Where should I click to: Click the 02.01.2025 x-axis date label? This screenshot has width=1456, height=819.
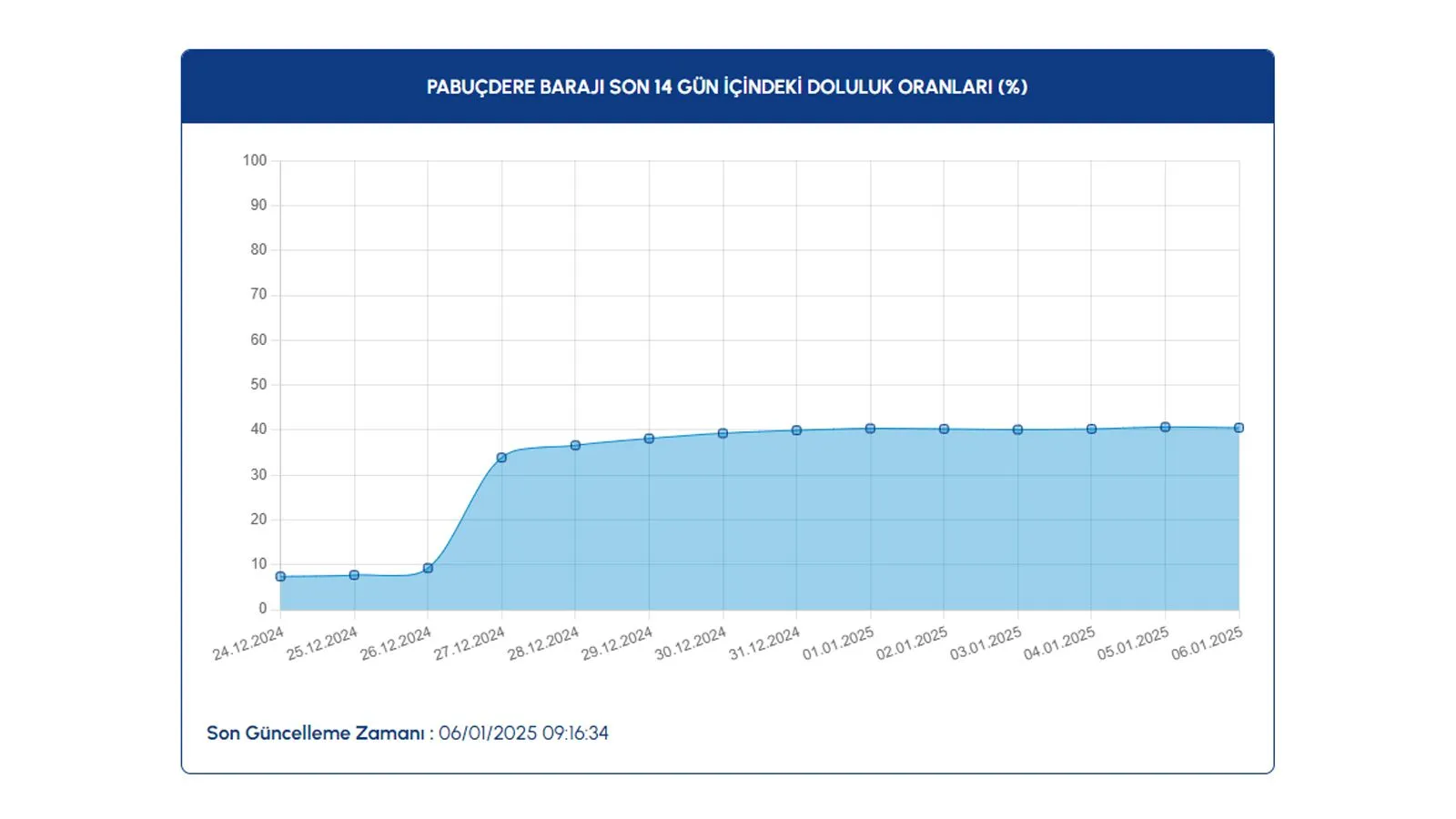(911, 644)
